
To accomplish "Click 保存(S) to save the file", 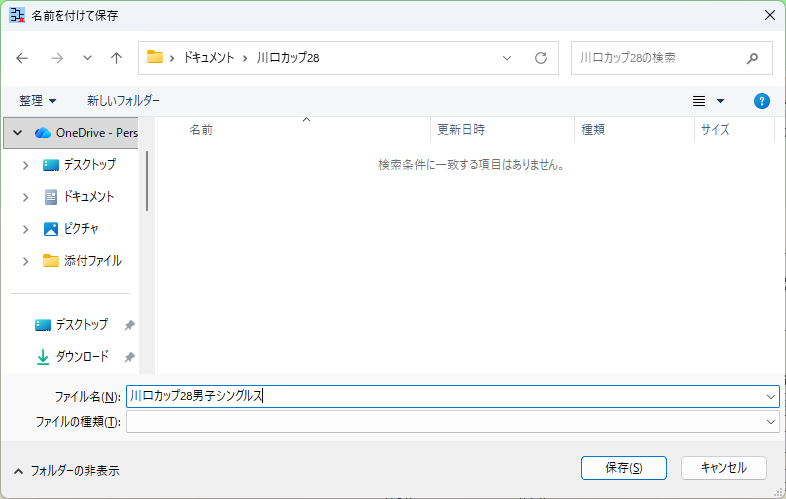I will 624,468.
